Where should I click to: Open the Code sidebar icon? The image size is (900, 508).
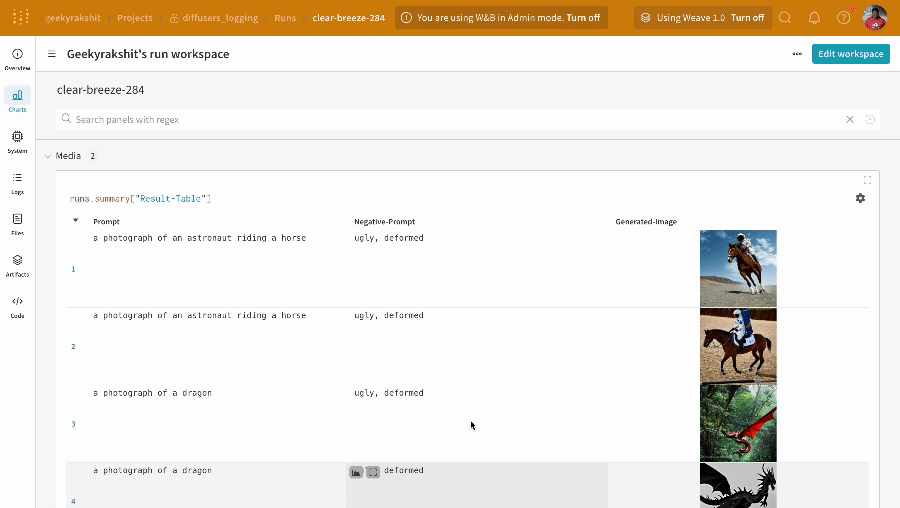(x=17, y=305)
